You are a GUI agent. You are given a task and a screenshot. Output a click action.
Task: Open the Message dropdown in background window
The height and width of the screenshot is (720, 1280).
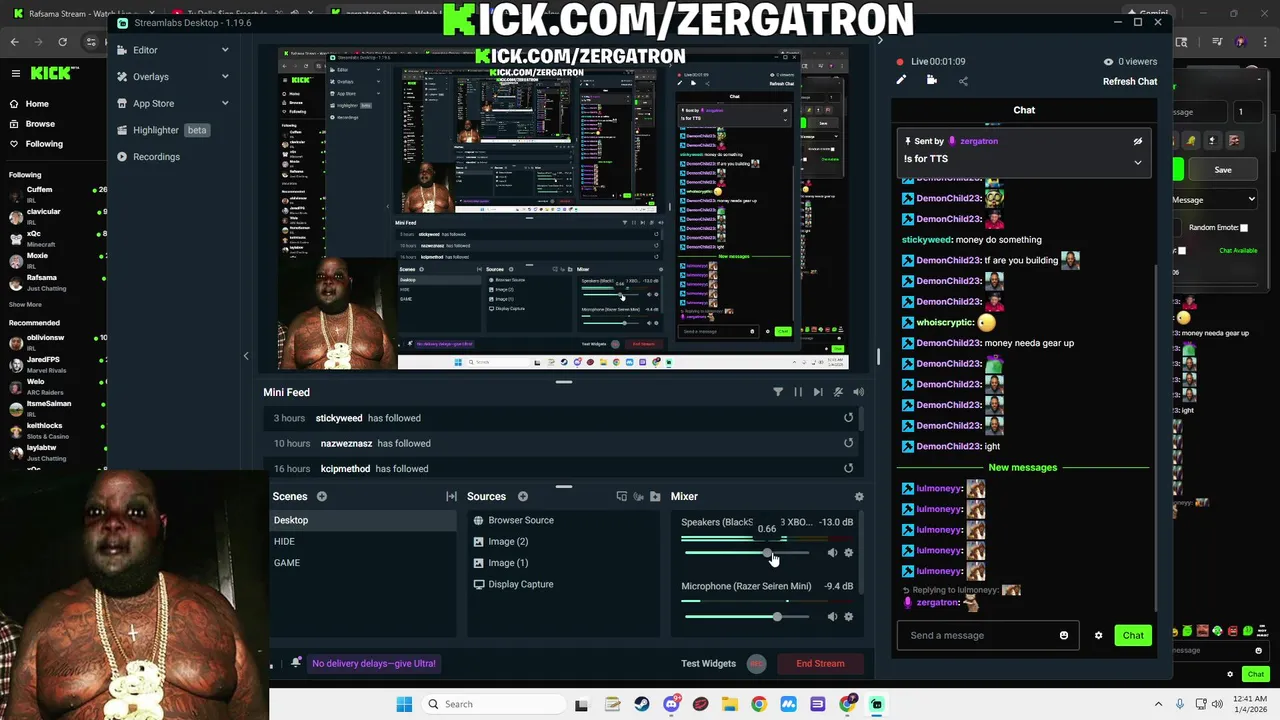coord(1214,199)
